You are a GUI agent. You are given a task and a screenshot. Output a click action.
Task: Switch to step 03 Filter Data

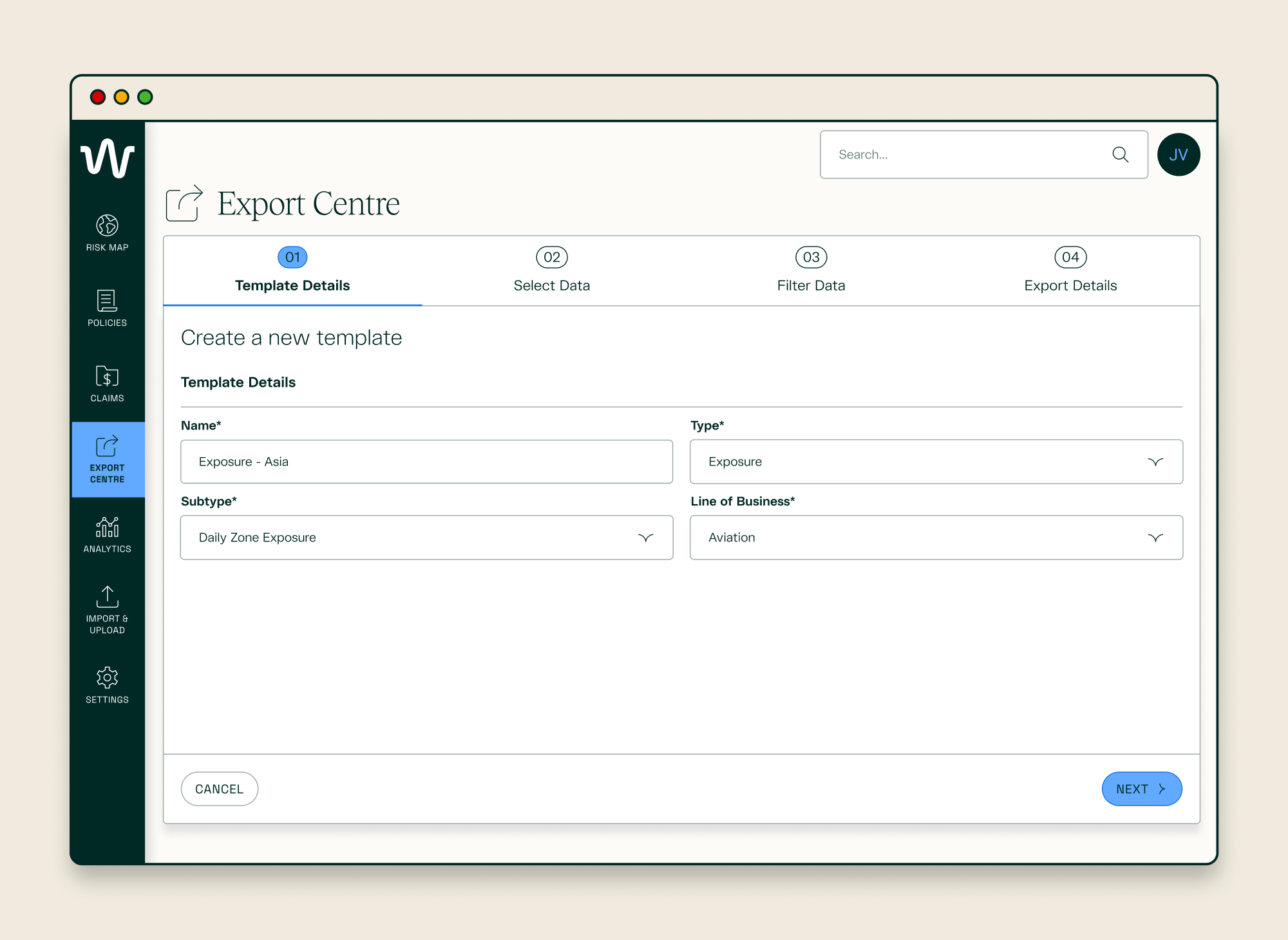(811, 270)
